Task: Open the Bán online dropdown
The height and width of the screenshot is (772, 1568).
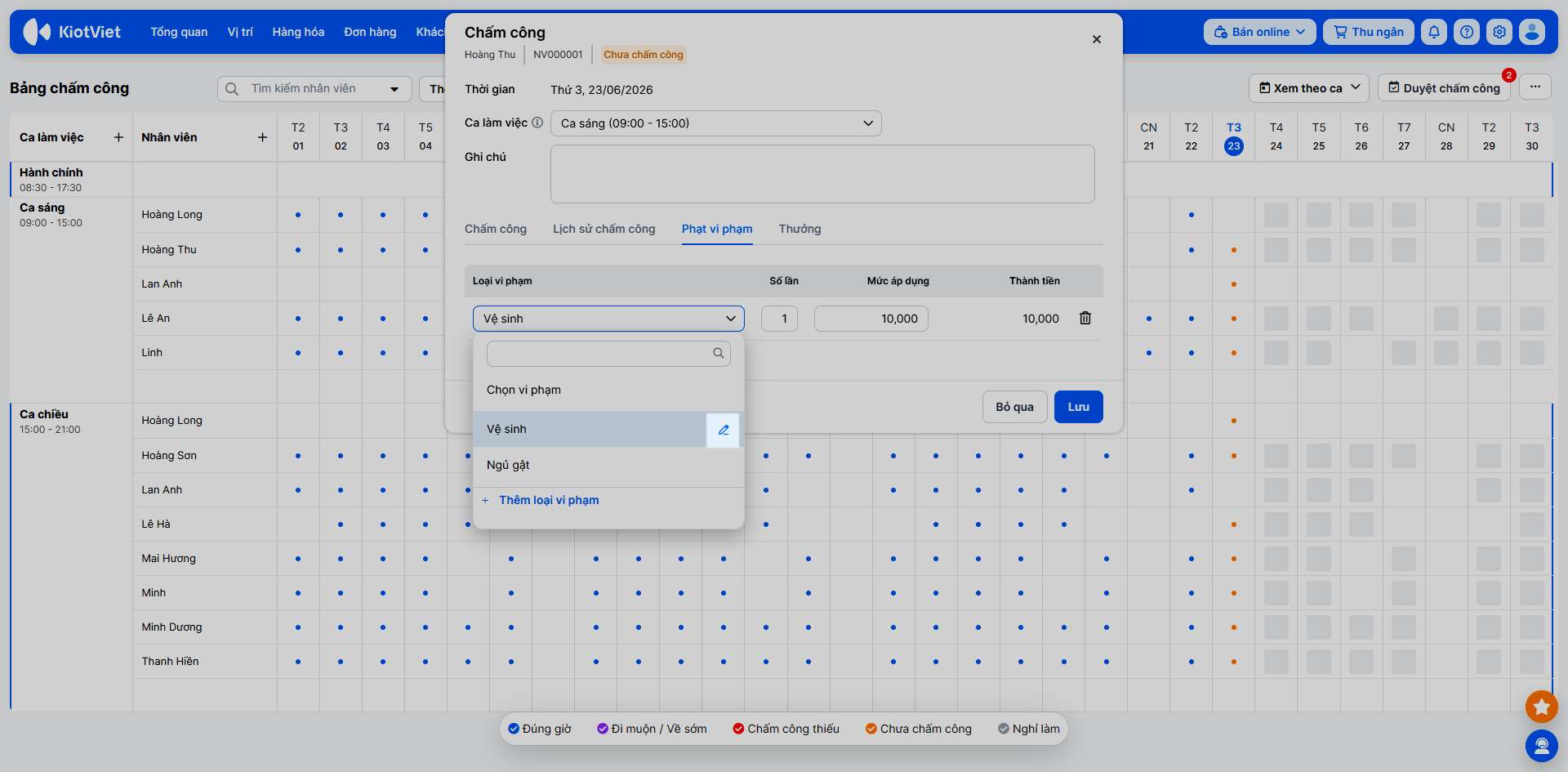Action: coord(1259,32)
